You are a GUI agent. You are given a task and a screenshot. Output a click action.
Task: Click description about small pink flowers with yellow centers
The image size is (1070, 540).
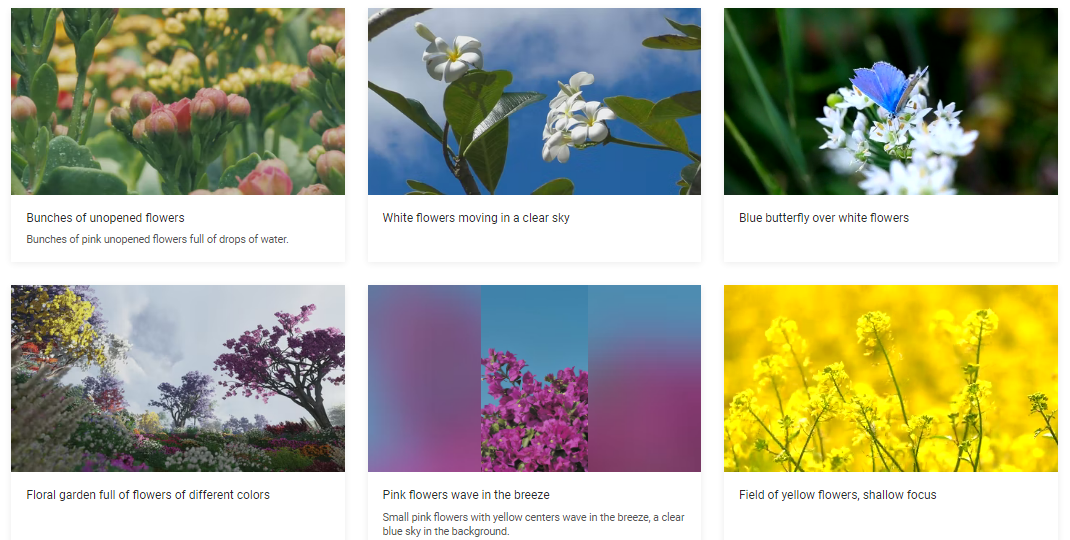tap(534, 524)
